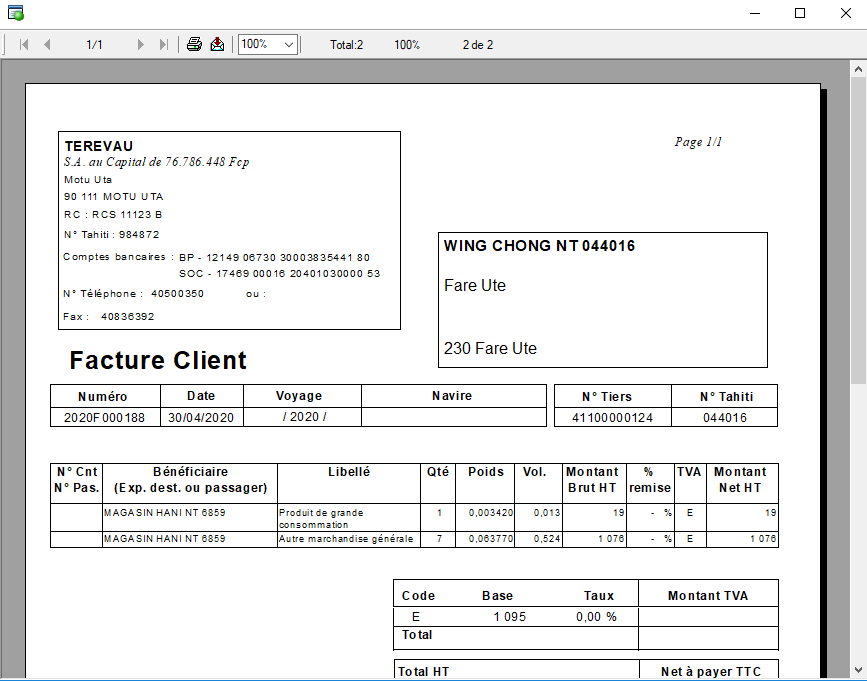Select the WING CHONG NT 044016 client name
867x681 pixels.
[539, 246]
